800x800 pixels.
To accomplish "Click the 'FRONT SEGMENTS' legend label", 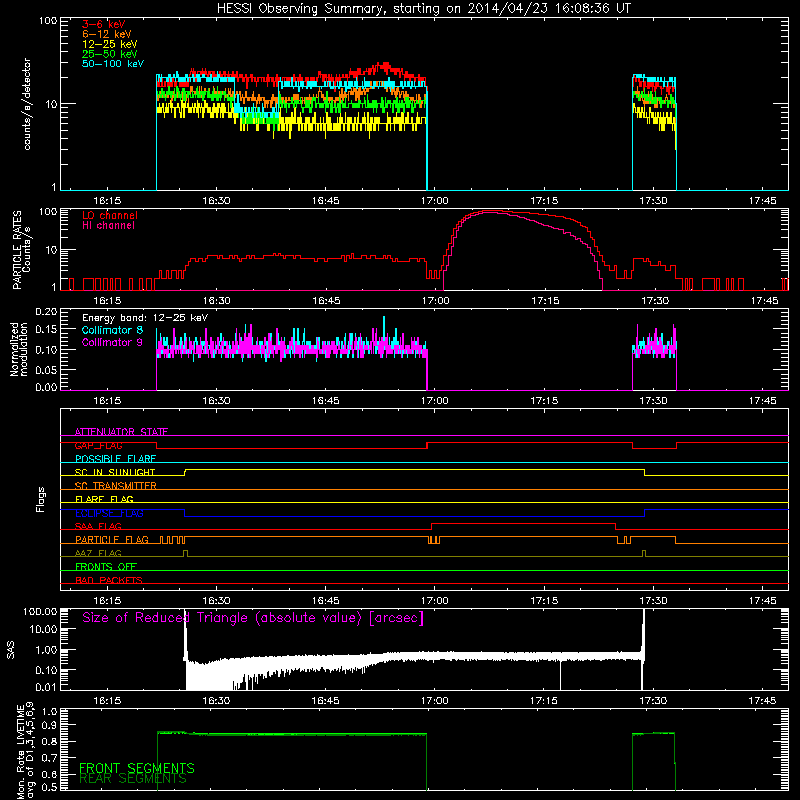I will point(137,768).
